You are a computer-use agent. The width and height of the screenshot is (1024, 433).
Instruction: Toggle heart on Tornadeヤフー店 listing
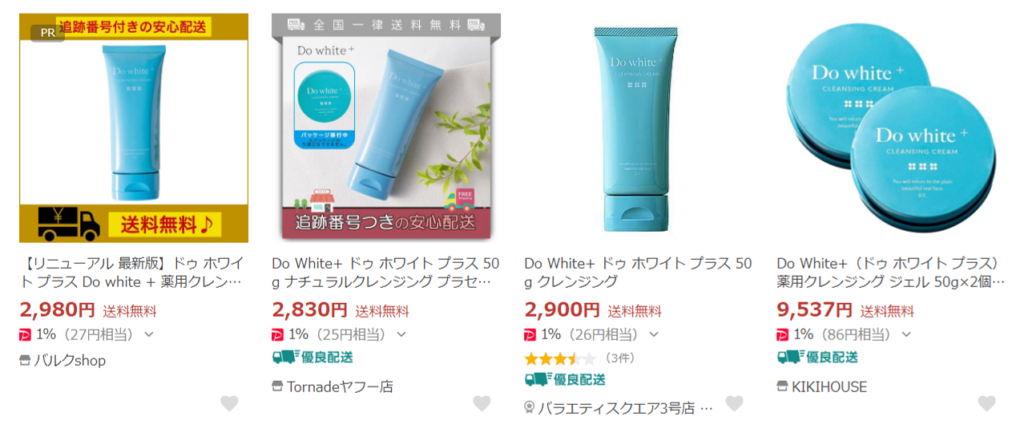pyautogui.click(x=481, y=404)
